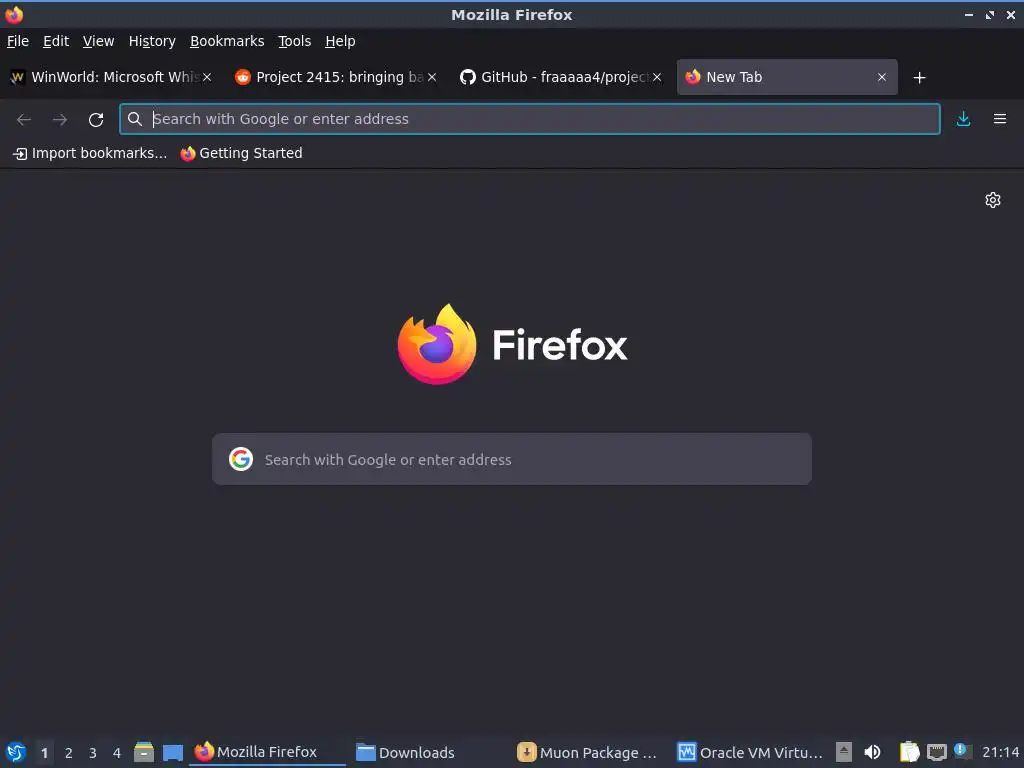The width and height of the screenshot is (1024, 768).
Task: Go back one page
Action: 24,120
